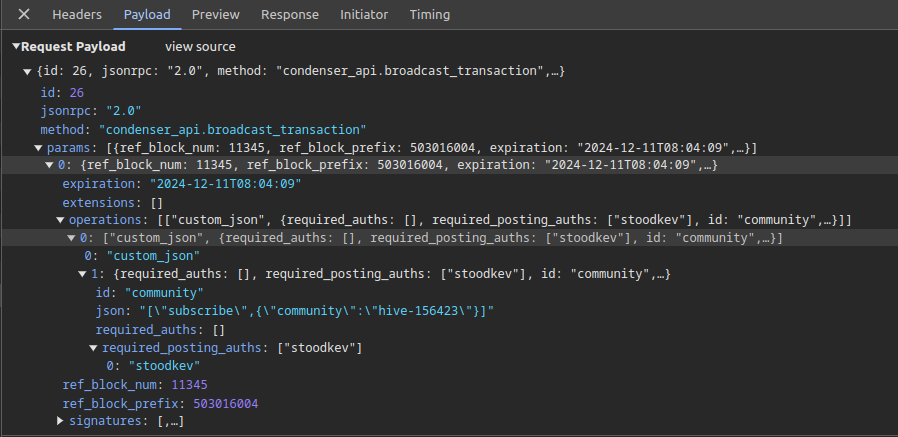
Task: Select the json subscribe community string
Action: click(x=309, y=311)
